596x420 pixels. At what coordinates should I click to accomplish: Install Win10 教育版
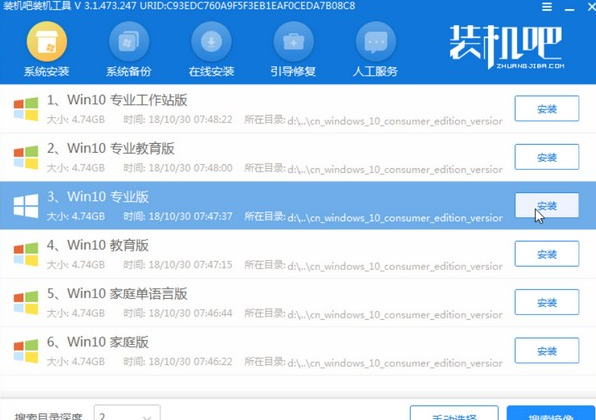pyautogui.click(x=547, y=254)
